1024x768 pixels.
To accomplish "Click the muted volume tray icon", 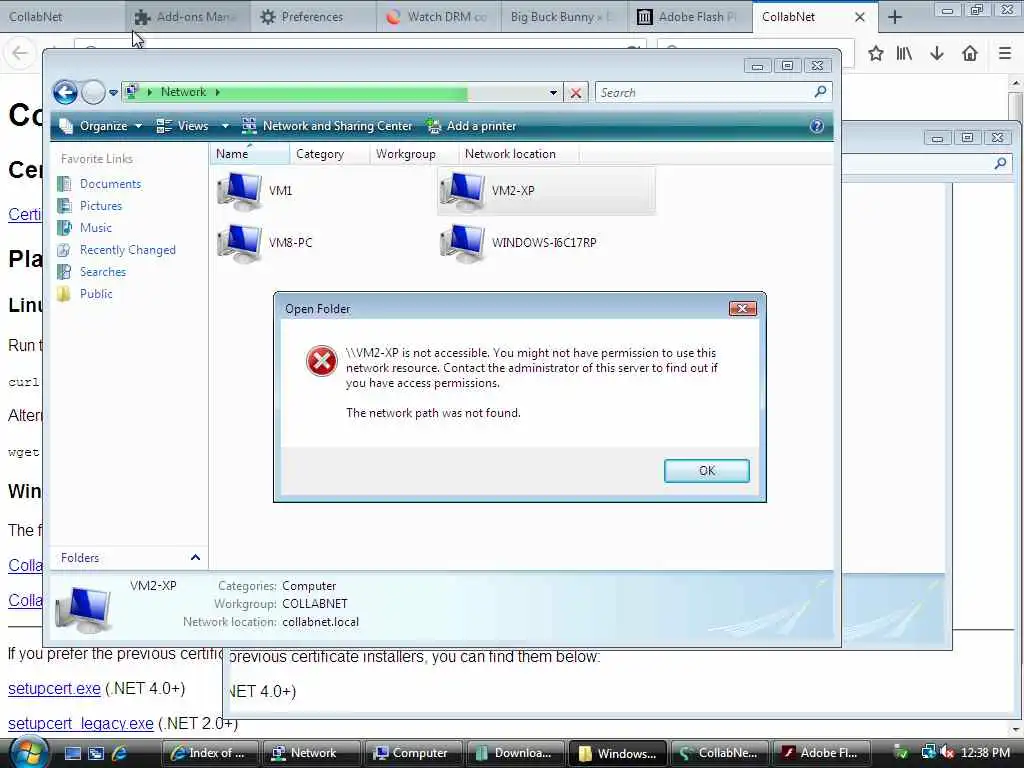I will pyautogui.click(x=947, y=753).
